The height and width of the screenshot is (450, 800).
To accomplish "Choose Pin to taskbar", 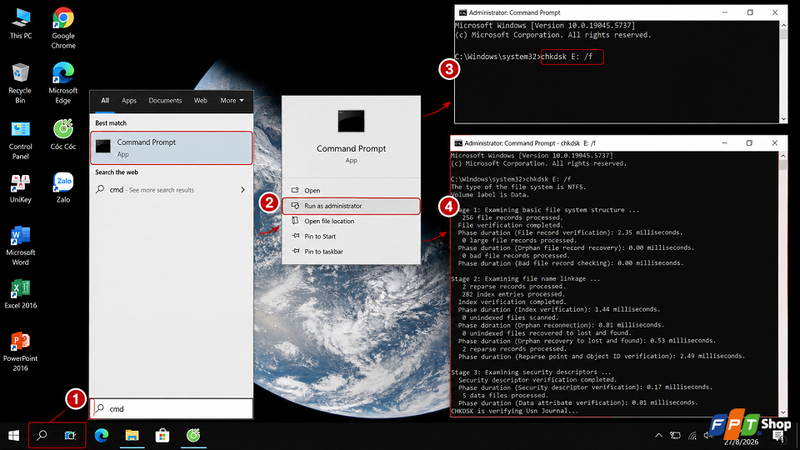I will click(x=352, y=252).
